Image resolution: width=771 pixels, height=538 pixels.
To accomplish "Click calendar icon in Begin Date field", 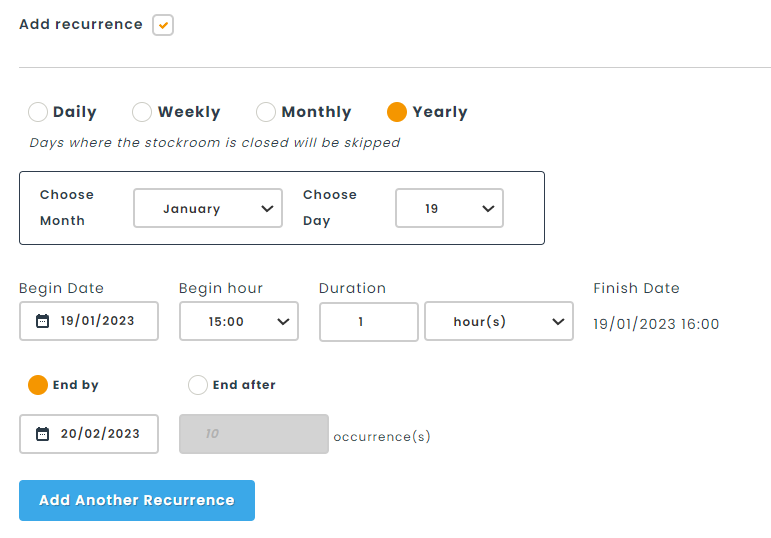I will tap(42, 322).
